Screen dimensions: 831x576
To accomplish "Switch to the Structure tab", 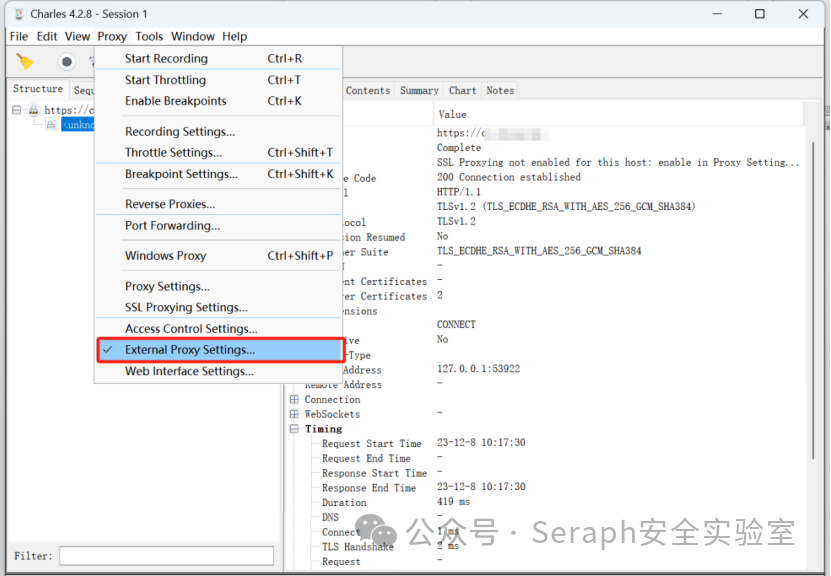I will [38, 88].
